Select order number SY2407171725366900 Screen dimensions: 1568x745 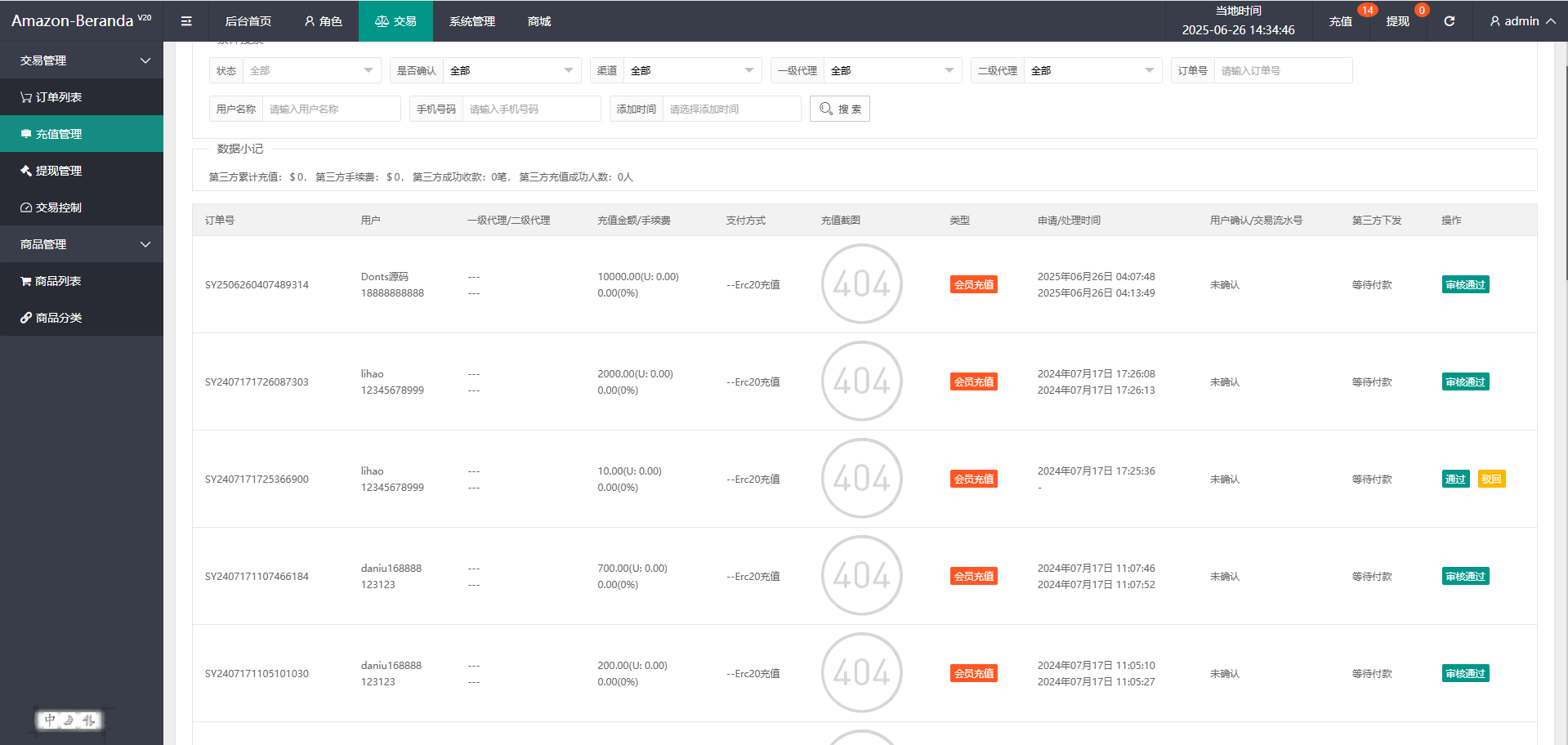(x=257, y=480)
